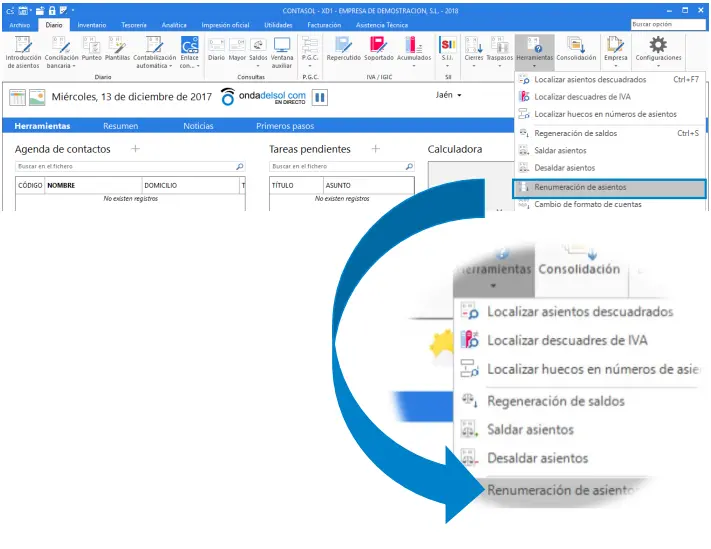Open IVA Soportado
Screen dimensions: 711x549
(x=379, y=49)
